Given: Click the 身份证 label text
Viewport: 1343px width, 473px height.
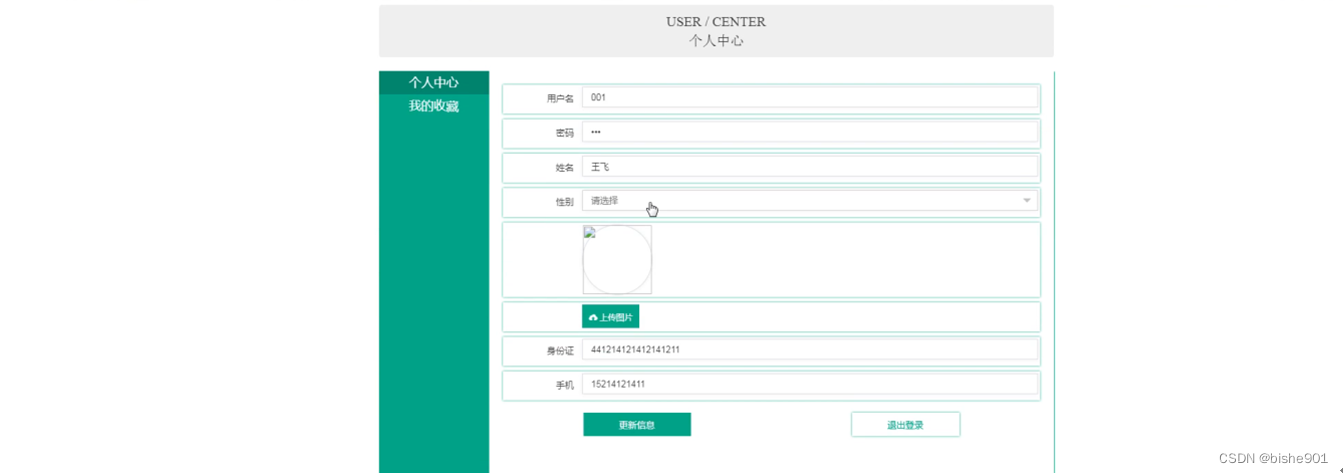Looking at the screenshot, I should [x=560, y=351].
